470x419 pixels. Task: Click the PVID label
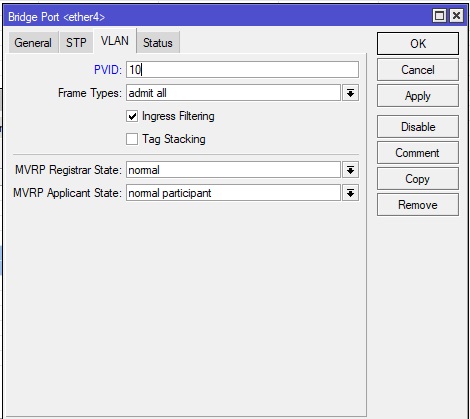108,70
